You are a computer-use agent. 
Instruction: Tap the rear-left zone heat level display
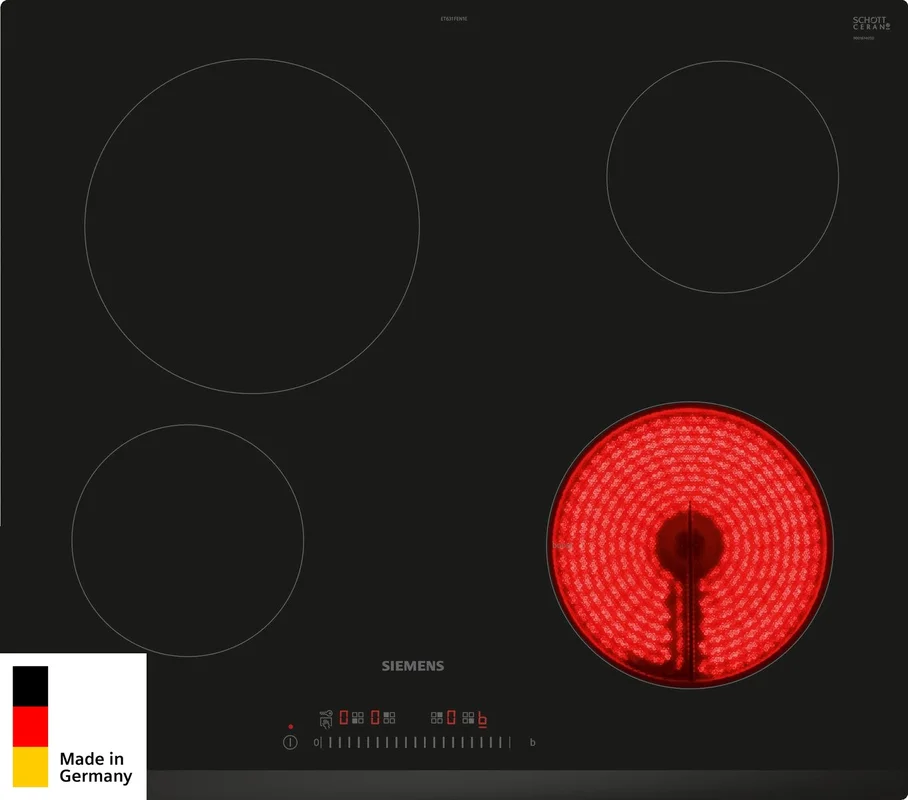375,717
